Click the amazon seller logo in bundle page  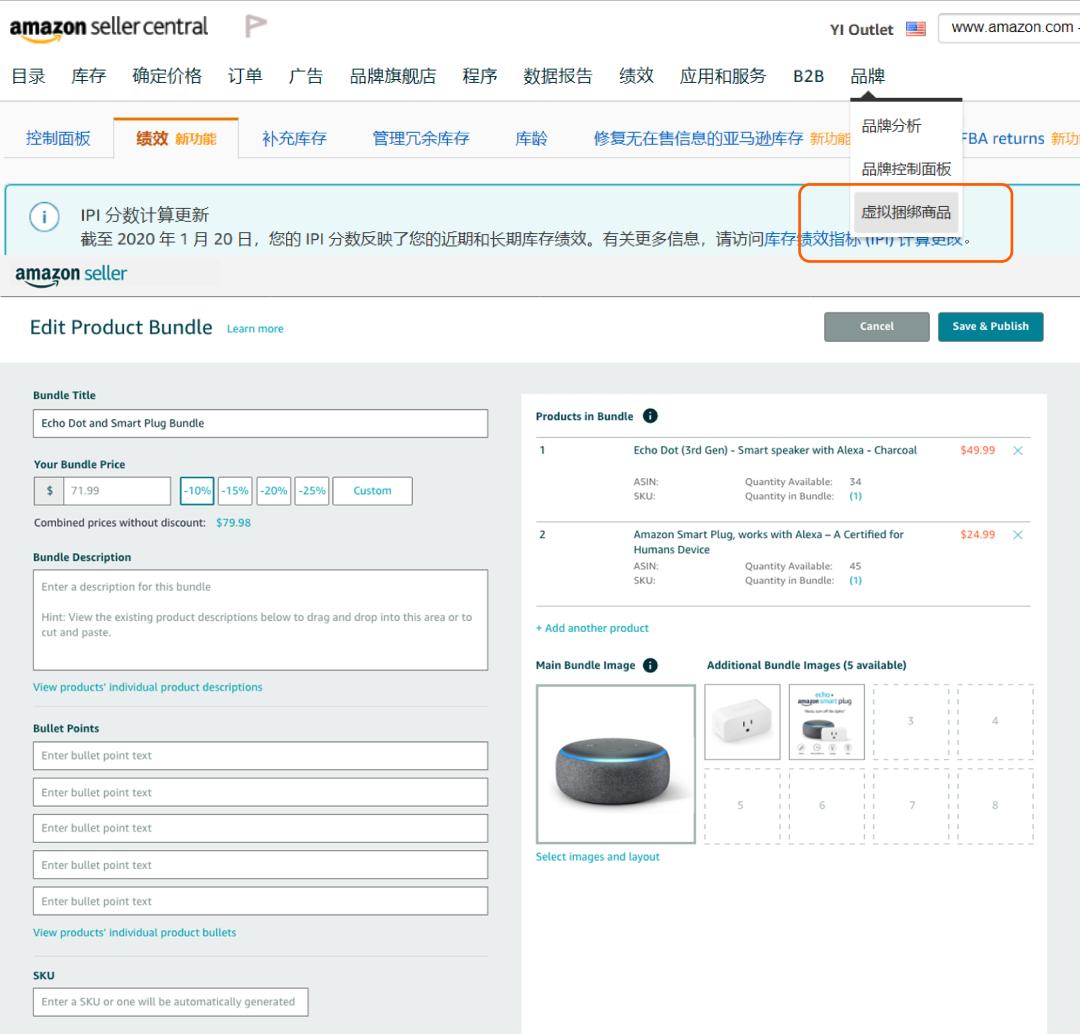pyautogui.click(x=71, y=274)
